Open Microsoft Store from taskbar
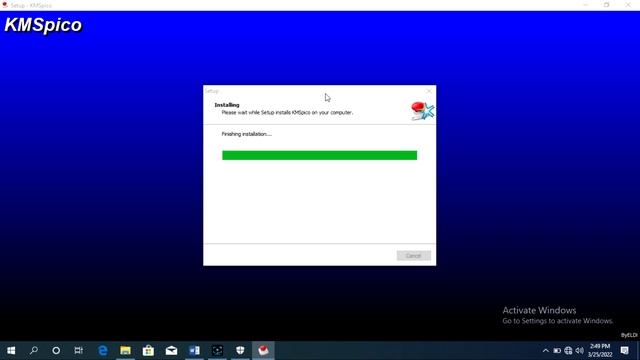This screenshot has height=360, width=640. (148, 350)
